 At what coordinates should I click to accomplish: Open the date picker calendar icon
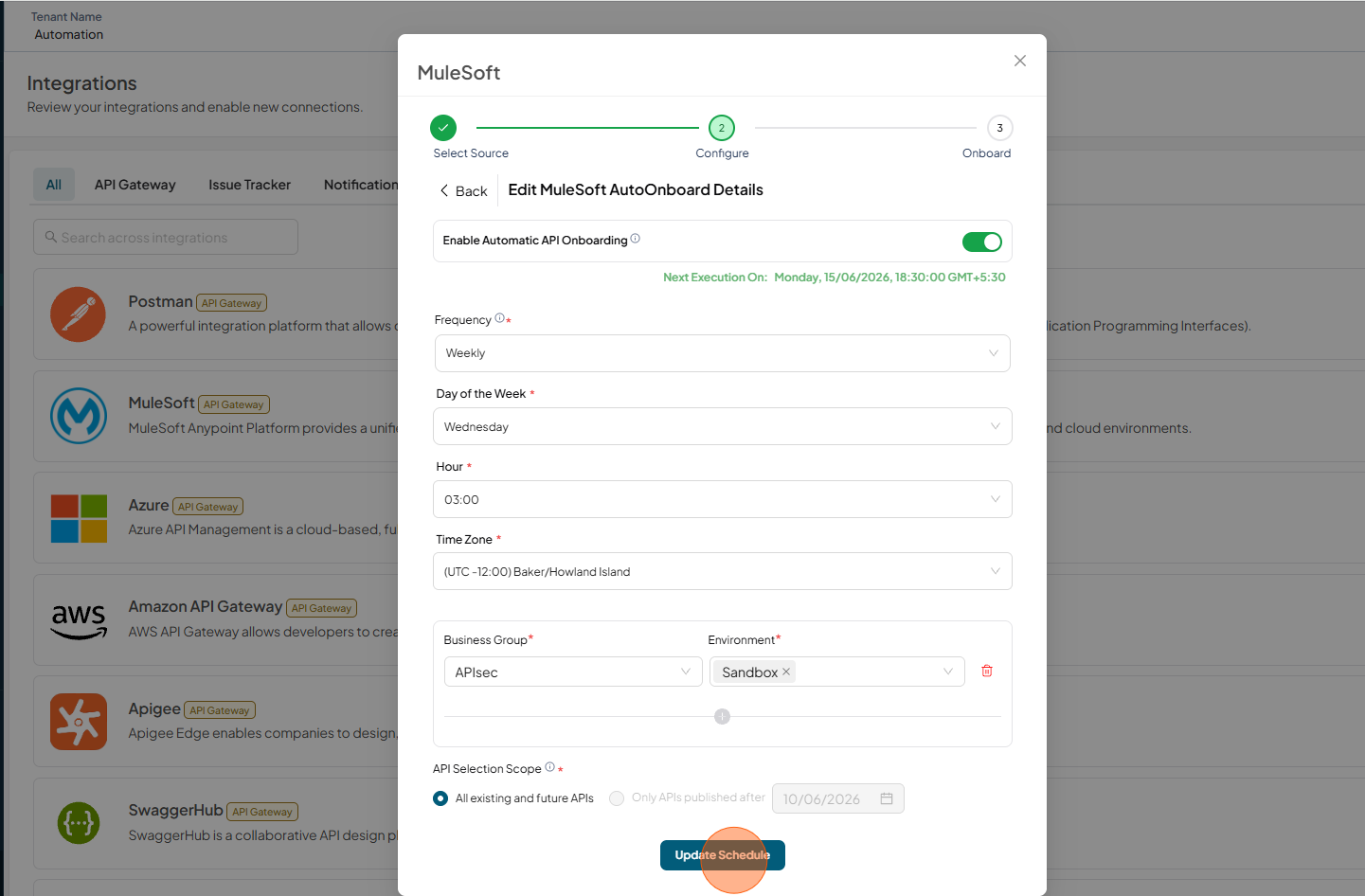[x=887, y=798]
